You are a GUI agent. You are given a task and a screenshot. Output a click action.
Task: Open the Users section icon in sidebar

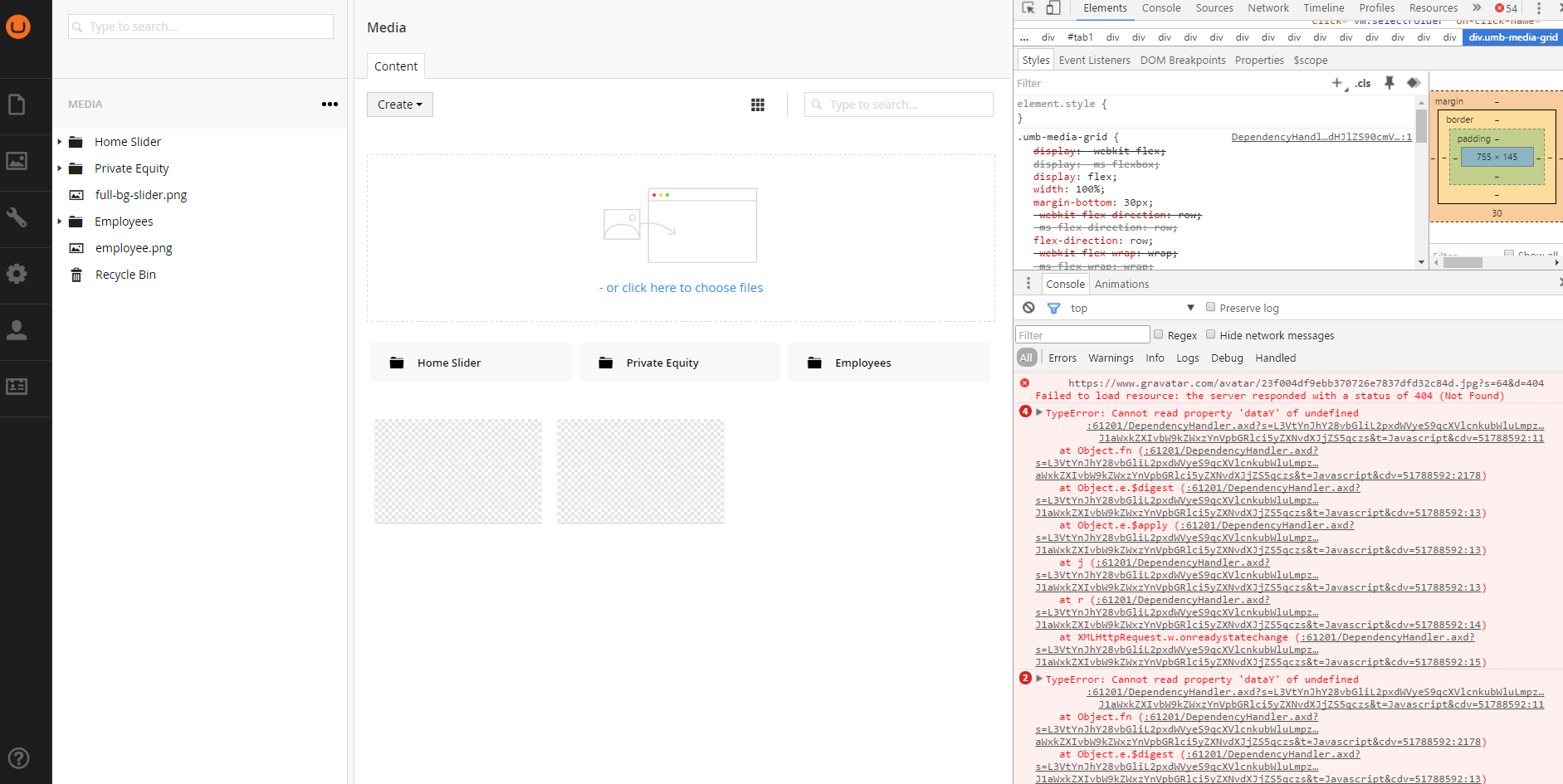17,330
